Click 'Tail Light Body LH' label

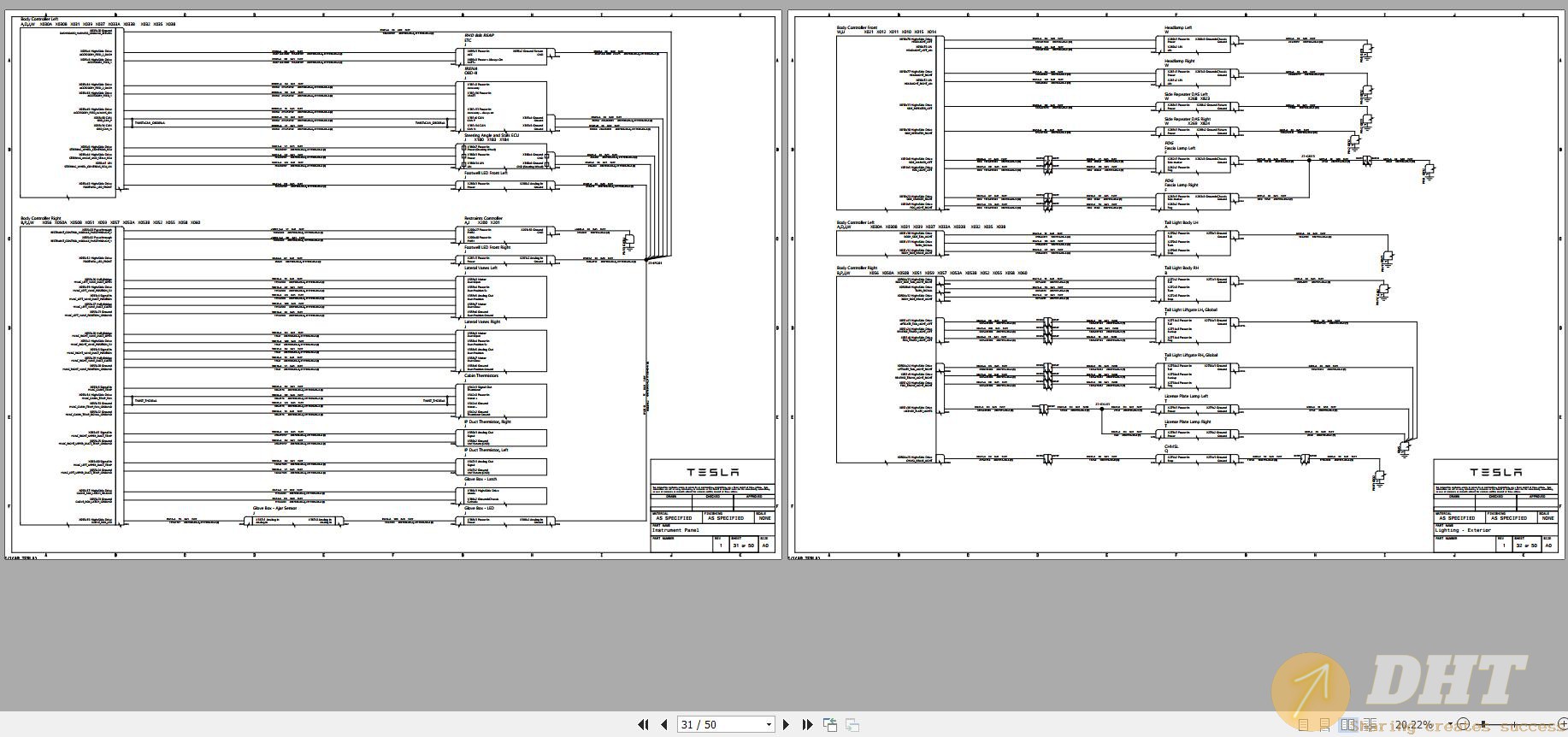pyautogui.click(x=1181, y=222)
